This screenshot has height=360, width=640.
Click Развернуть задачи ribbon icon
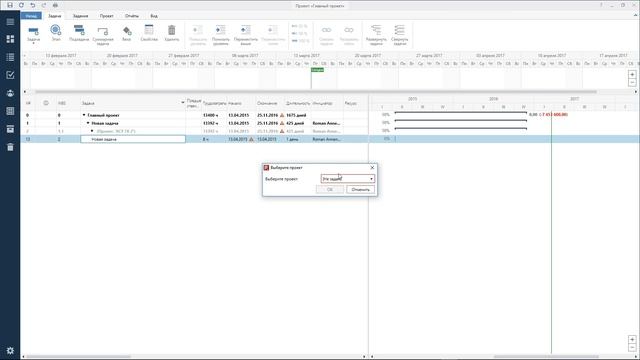tap(376, 35)
